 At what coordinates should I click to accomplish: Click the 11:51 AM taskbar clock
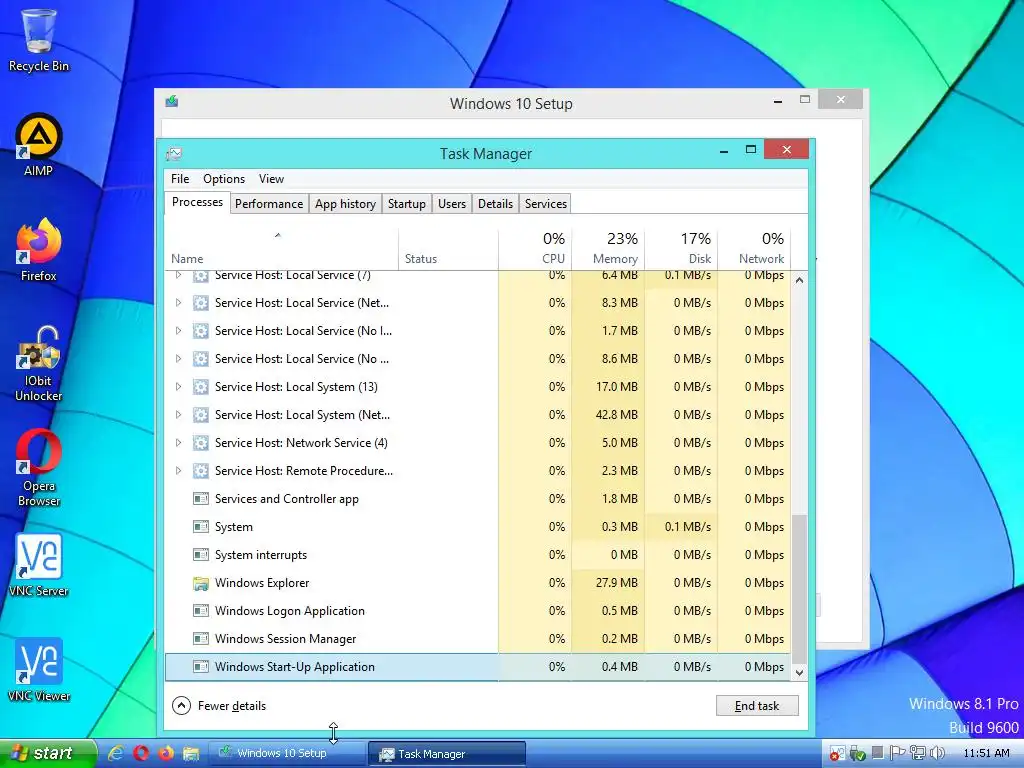click(x=986, y=753)
